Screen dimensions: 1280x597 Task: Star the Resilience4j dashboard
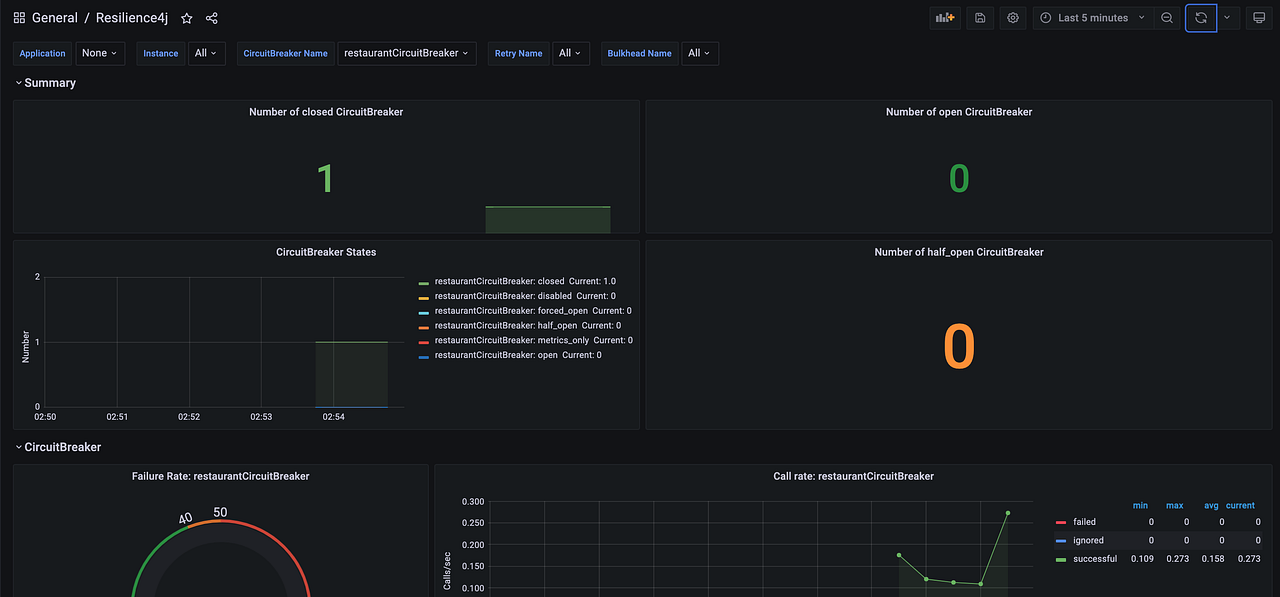[186, 17]
